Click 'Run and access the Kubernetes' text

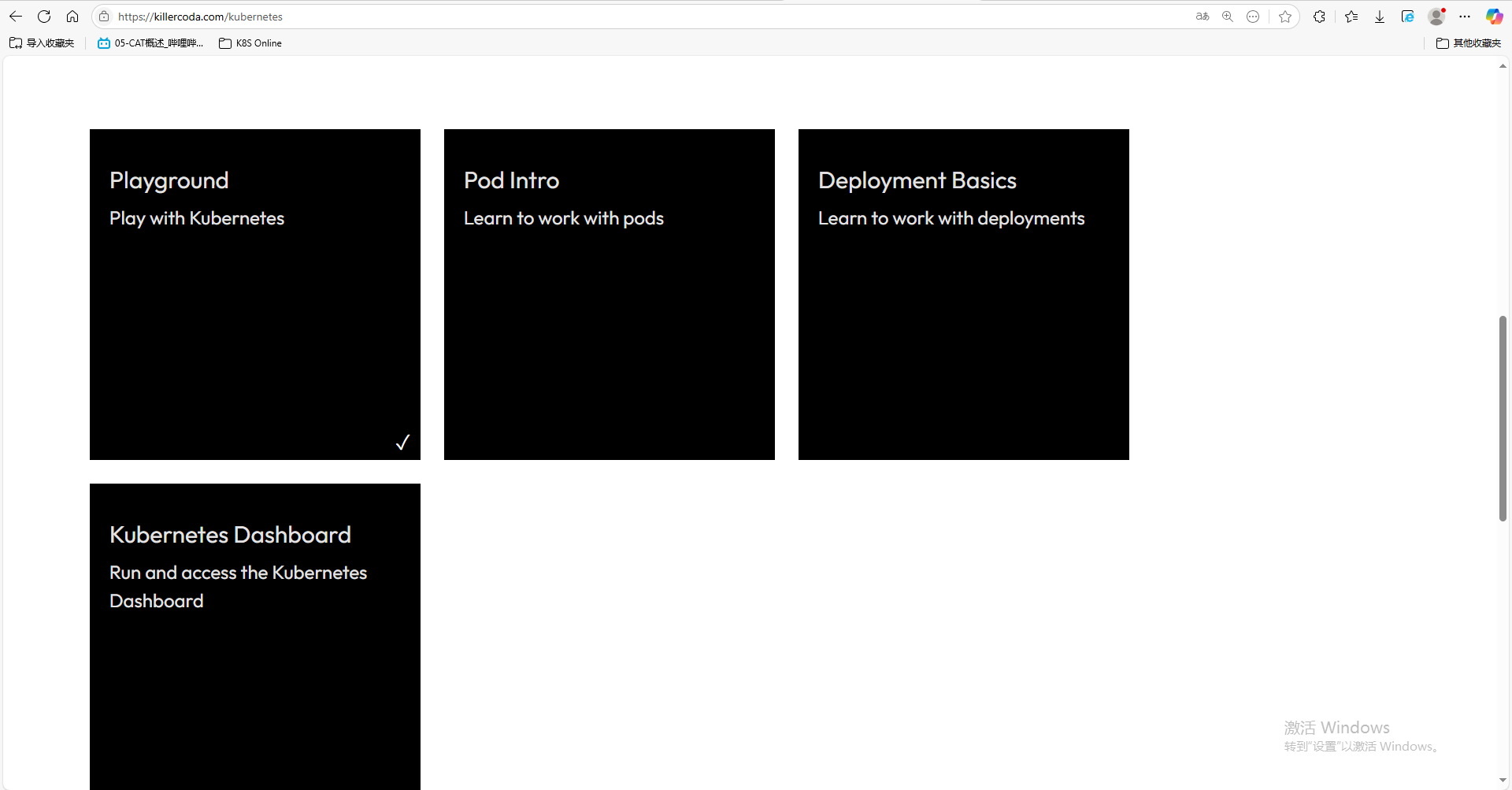[239, 573]
